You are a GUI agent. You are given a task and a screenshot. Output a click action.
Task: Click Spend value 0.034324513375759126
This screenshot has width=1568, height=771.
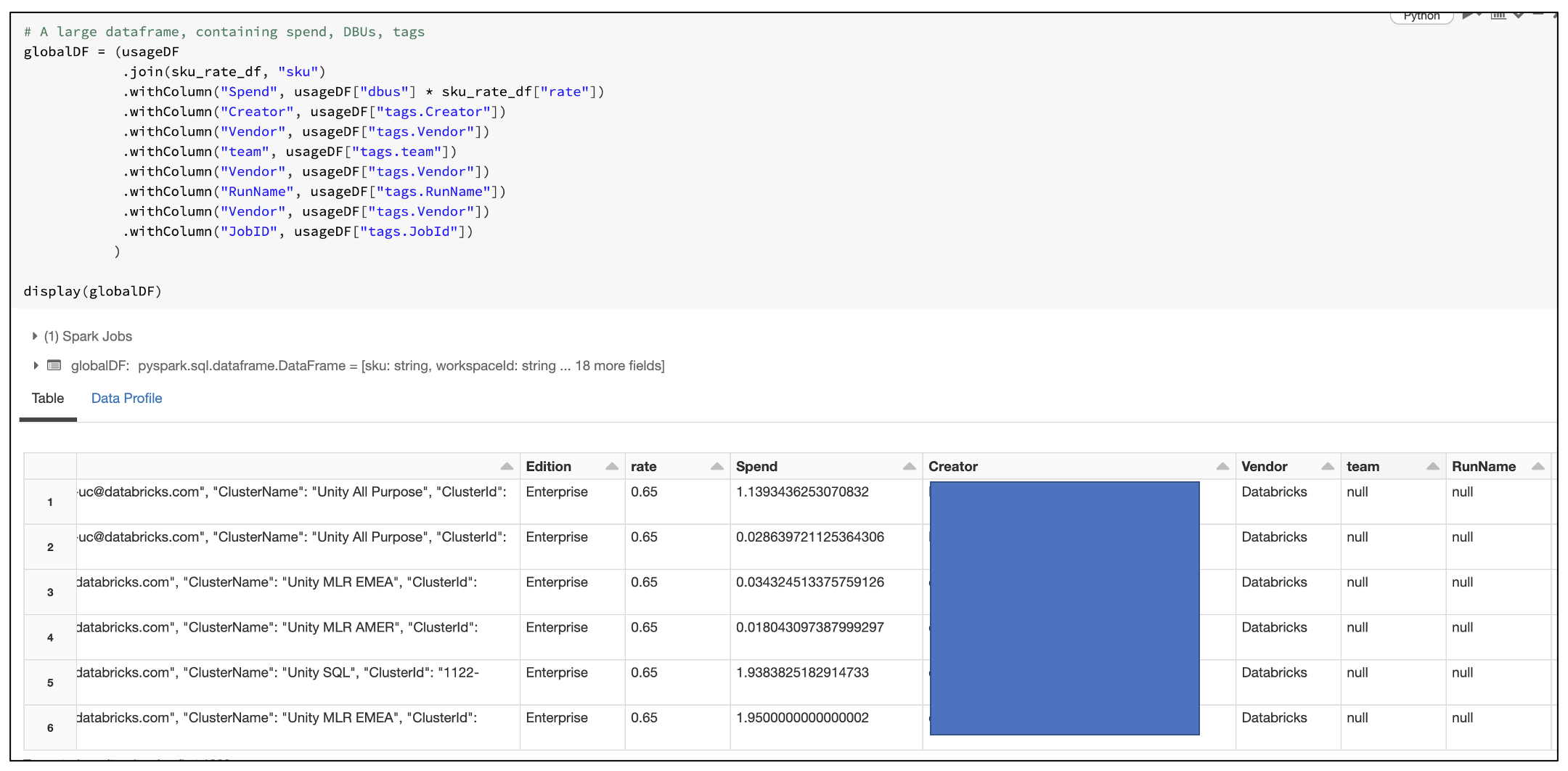[x=810, y=582]
